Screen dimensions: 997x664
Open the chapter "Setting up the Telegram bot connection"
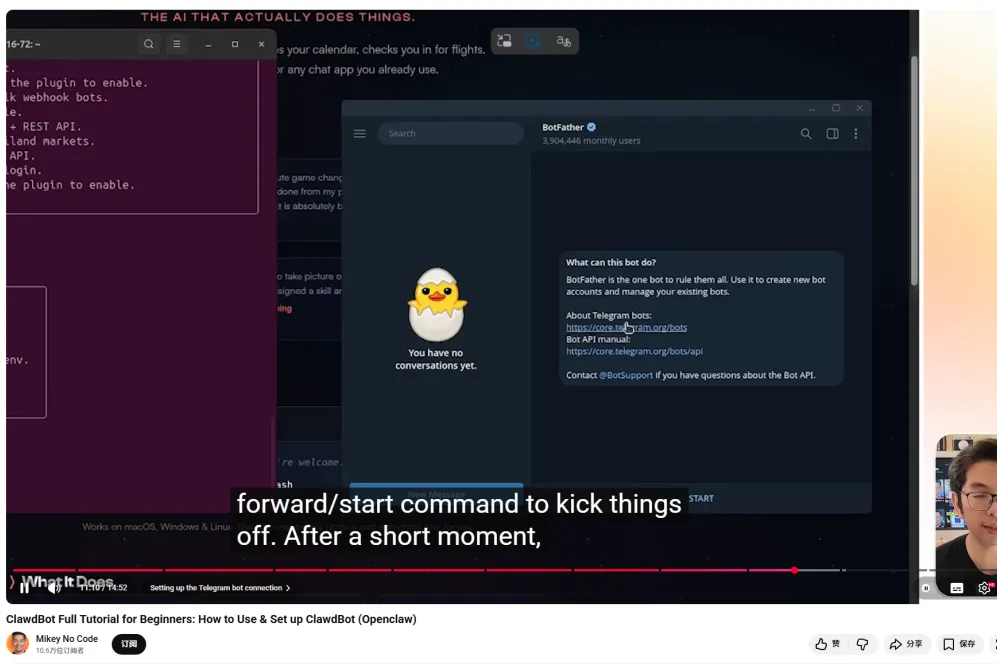(x=220, y=588)
